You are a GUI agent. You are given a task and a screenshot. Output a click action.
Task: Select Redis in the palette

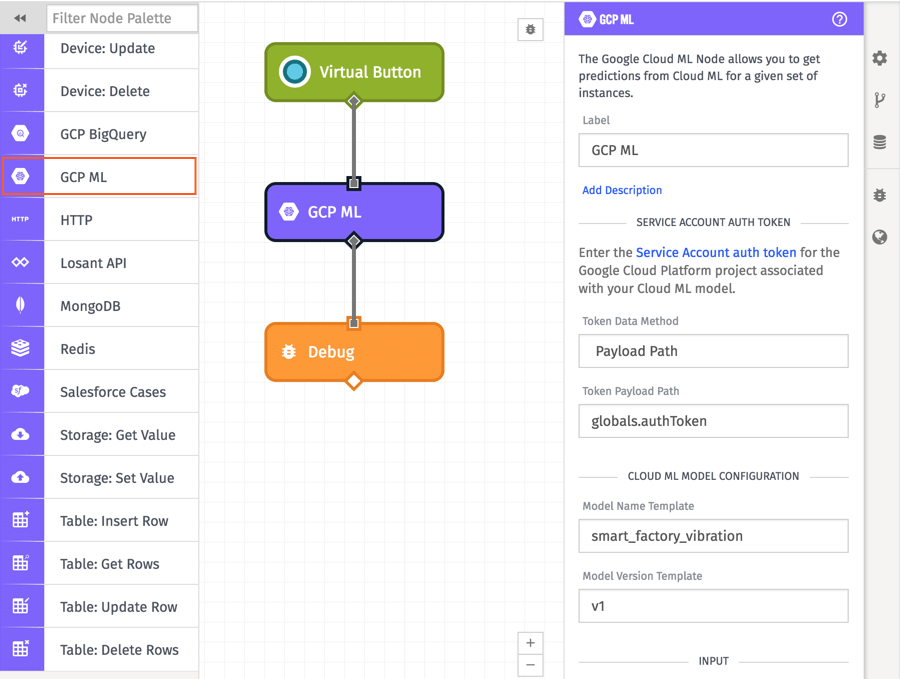pos(77,349)
